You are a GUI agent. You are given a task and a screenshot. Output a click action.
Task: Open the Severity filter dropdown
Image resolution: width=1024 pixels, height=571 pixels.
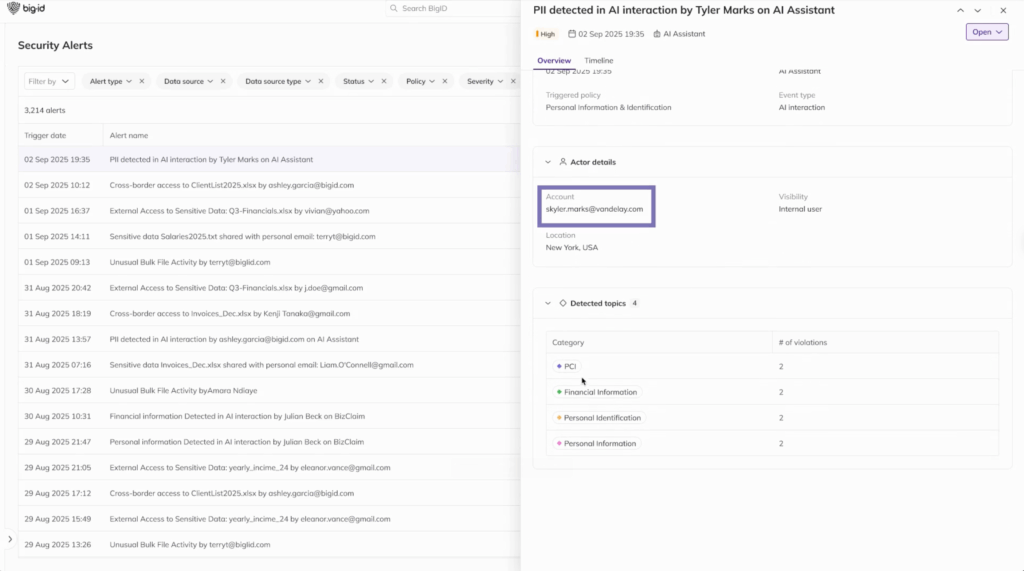point(485,81)
